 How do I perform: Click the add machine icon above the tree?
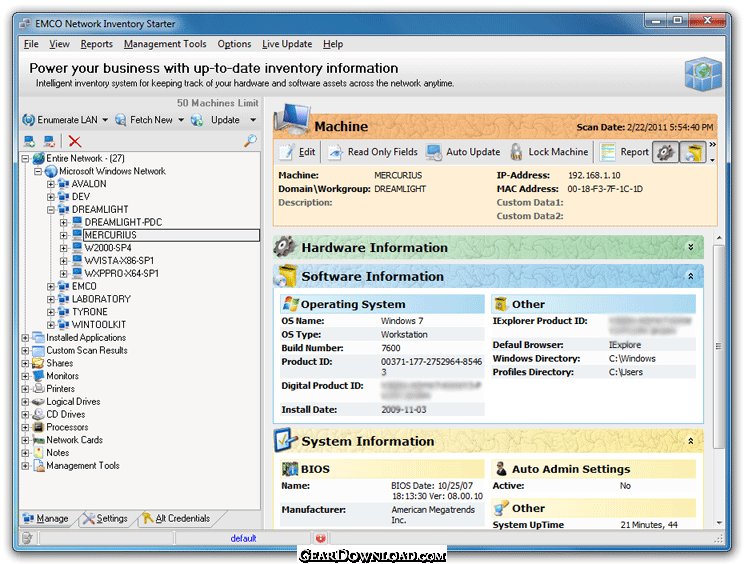pyautogui.click(x=29, y=141)
